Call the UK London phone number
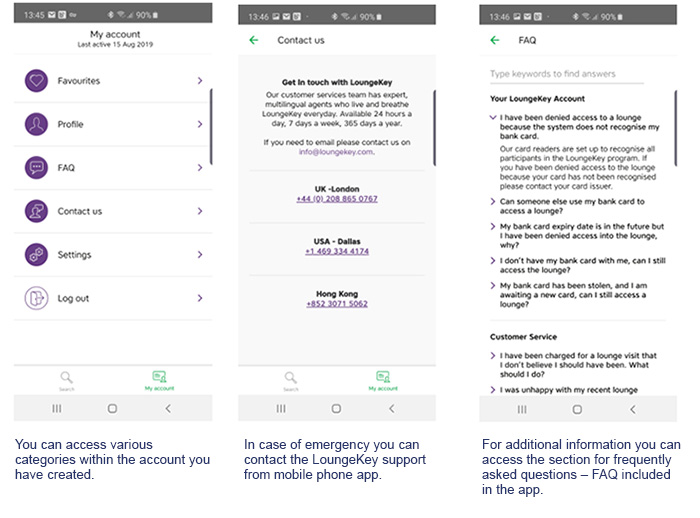 point(336,199)
